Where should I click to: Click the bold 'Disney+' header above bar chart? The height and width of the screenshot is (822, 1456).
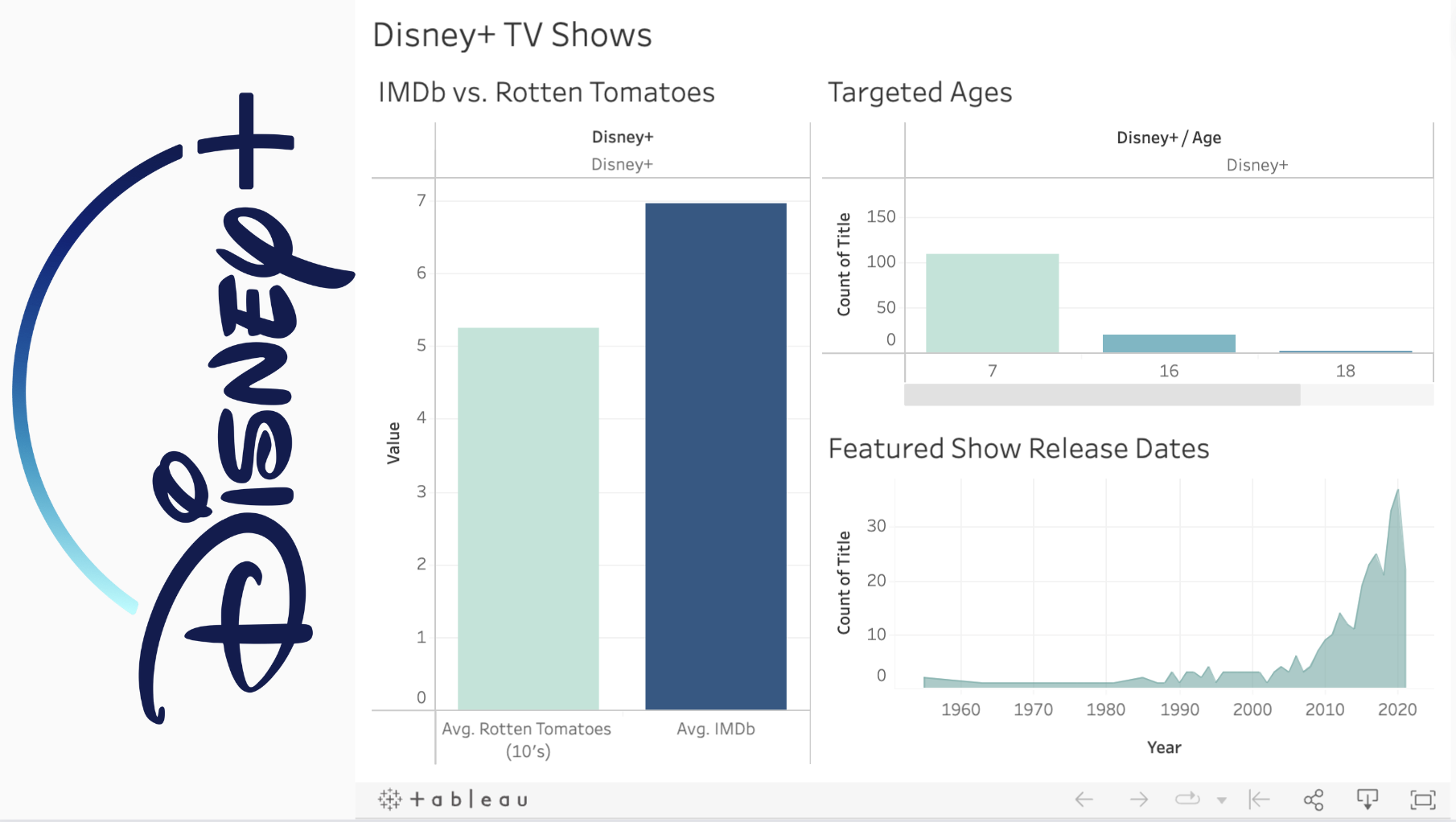(623, 137)
